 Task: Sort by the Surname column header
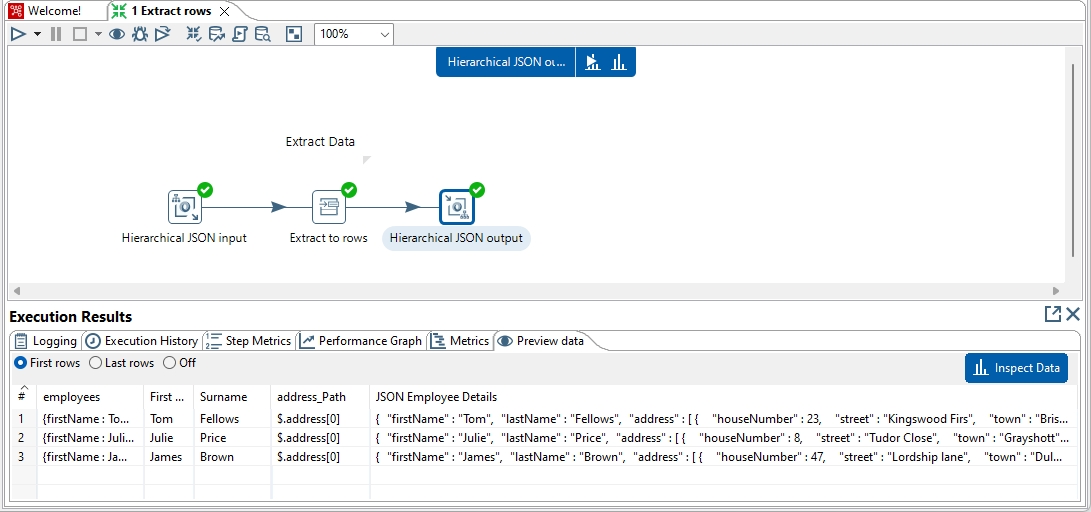[223, 397]
